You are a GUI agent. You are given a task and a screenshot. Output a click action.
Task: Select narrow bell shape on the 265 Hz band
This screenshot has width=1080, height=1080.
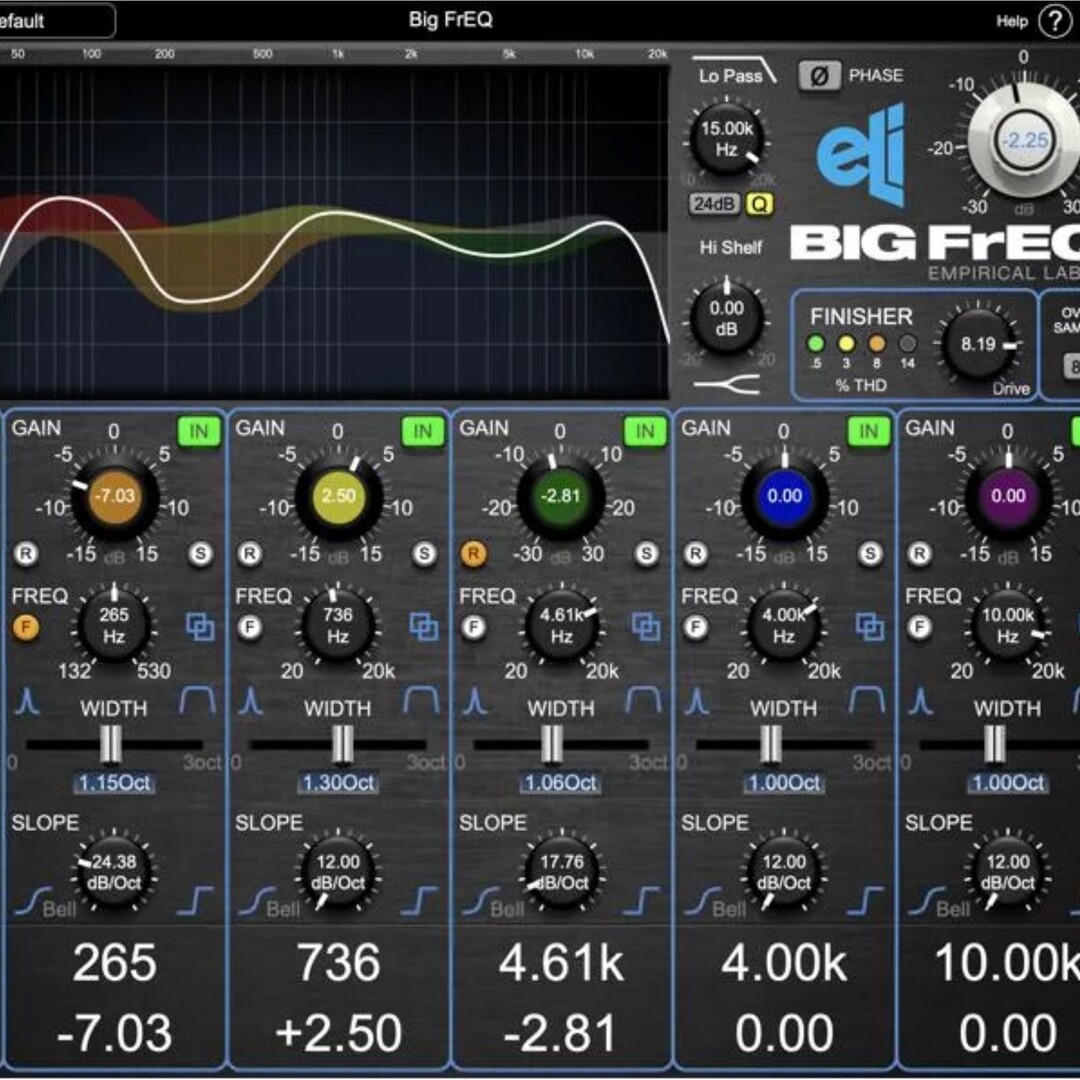[28, 701]
